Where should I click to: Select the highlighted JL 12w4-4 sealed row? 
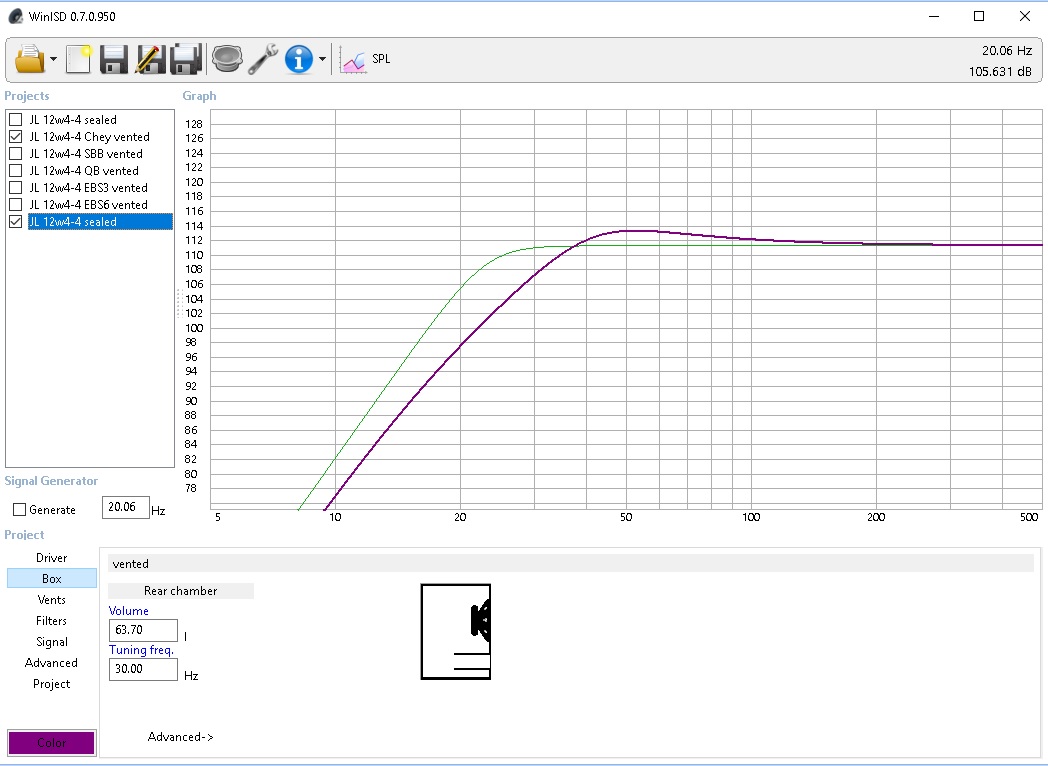(x=100, y=222)
